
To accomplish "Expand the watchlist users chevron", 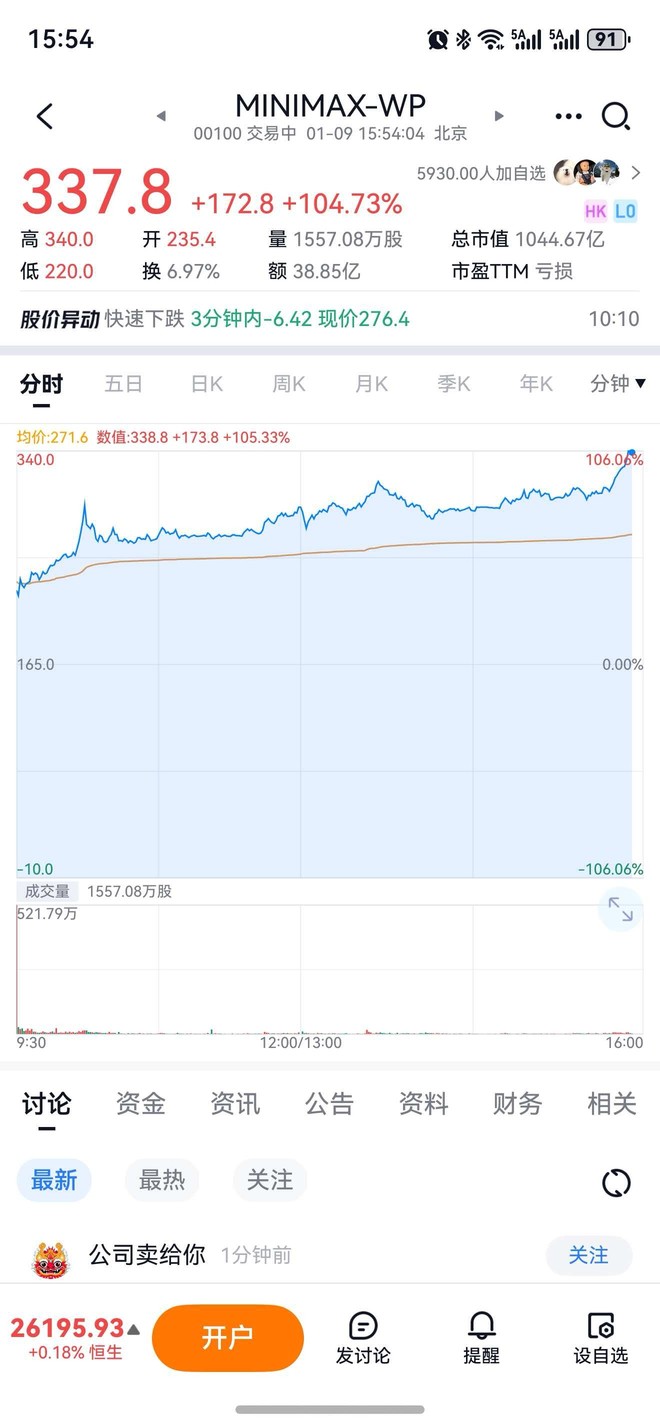I will [636, 172].
